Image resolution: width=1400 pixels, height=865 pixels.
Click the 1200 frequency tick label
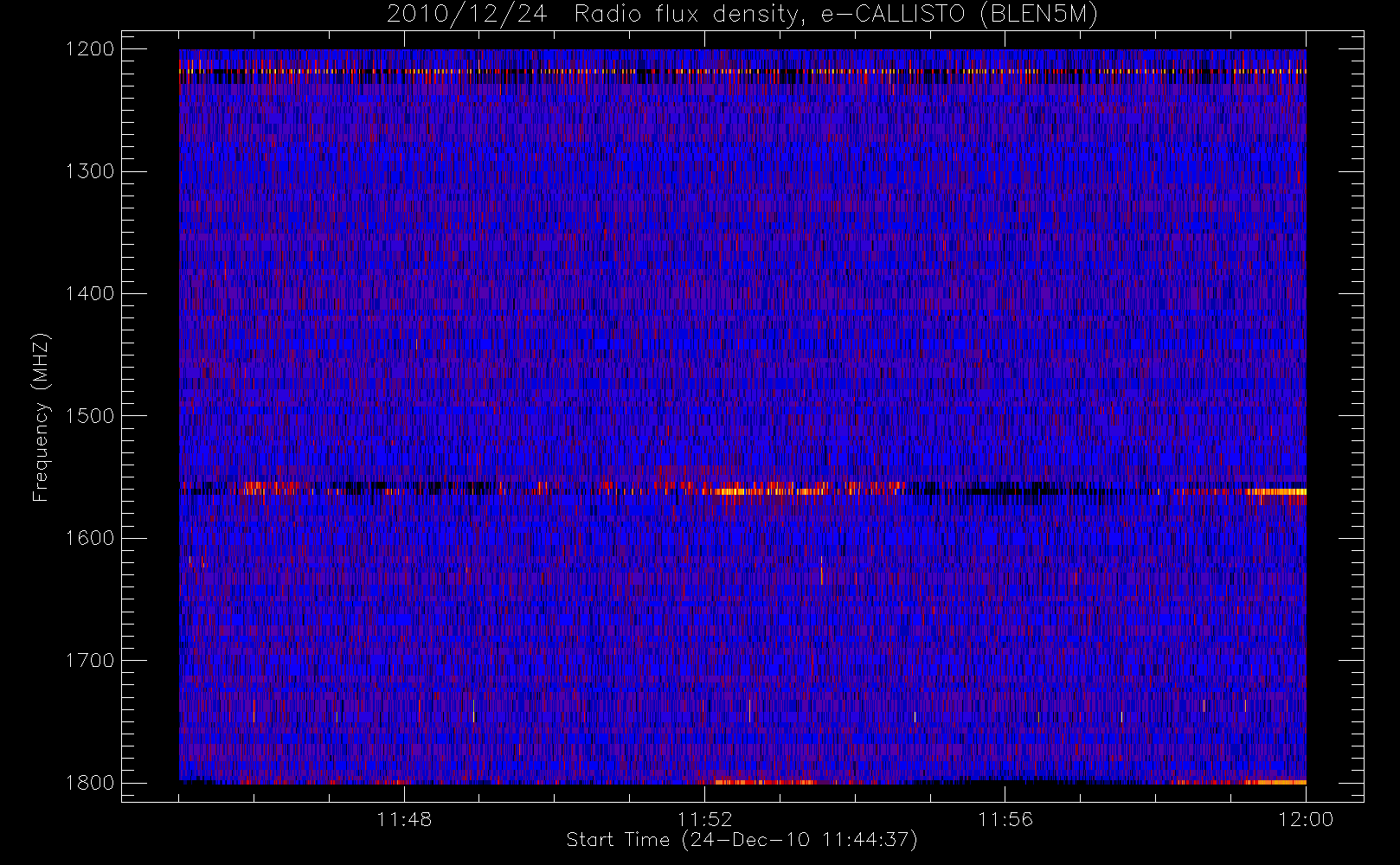(90, 49)
